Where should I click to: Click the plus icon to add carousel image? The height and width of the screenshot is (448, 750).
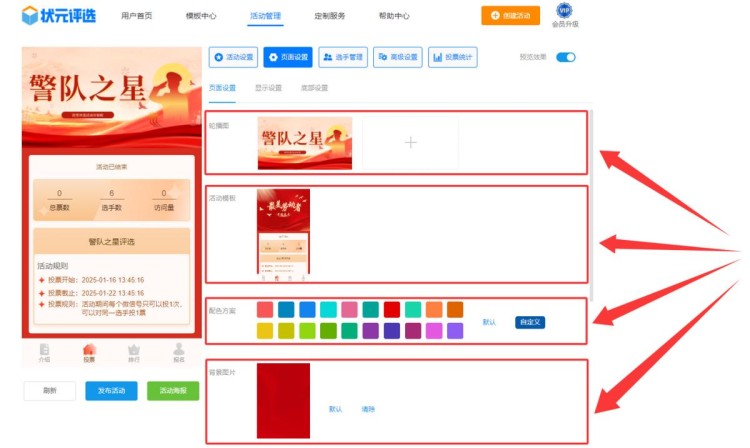tap(409, 143)
